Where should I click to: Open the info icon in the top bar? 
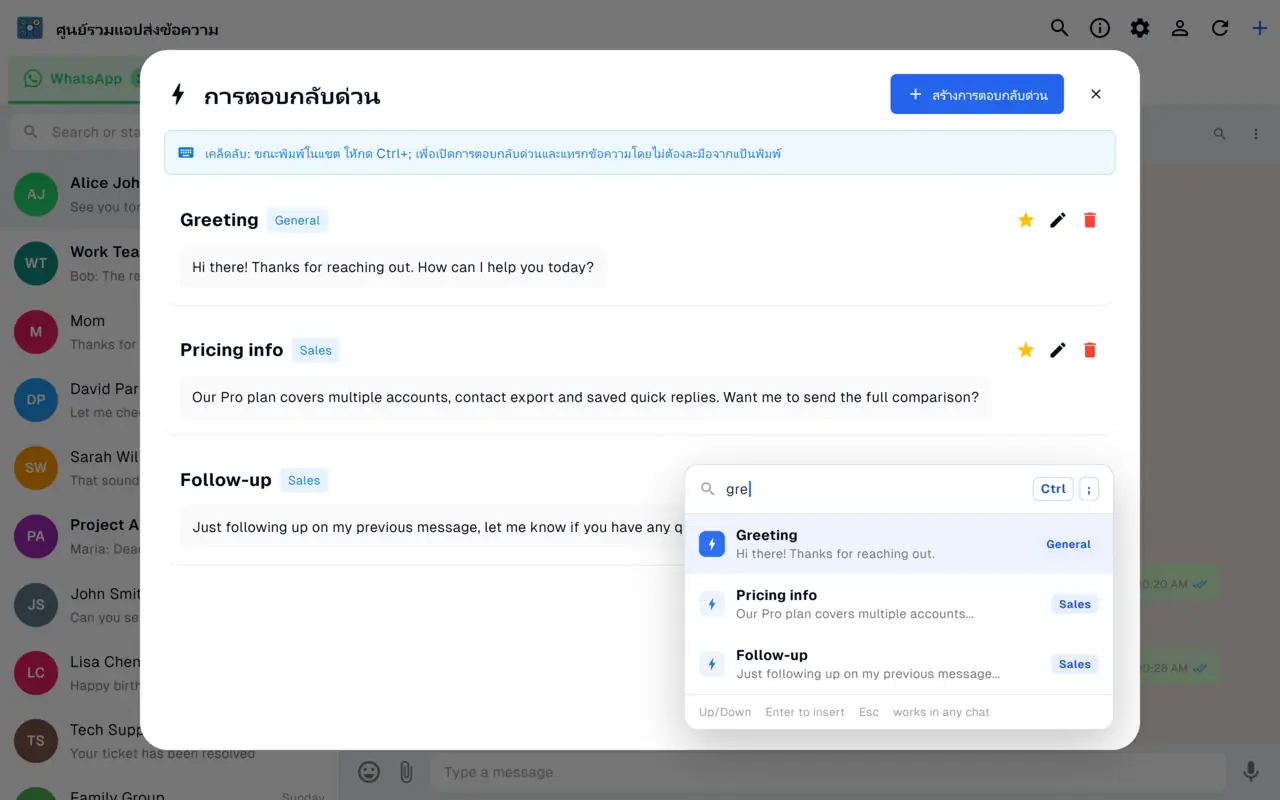1100,28
